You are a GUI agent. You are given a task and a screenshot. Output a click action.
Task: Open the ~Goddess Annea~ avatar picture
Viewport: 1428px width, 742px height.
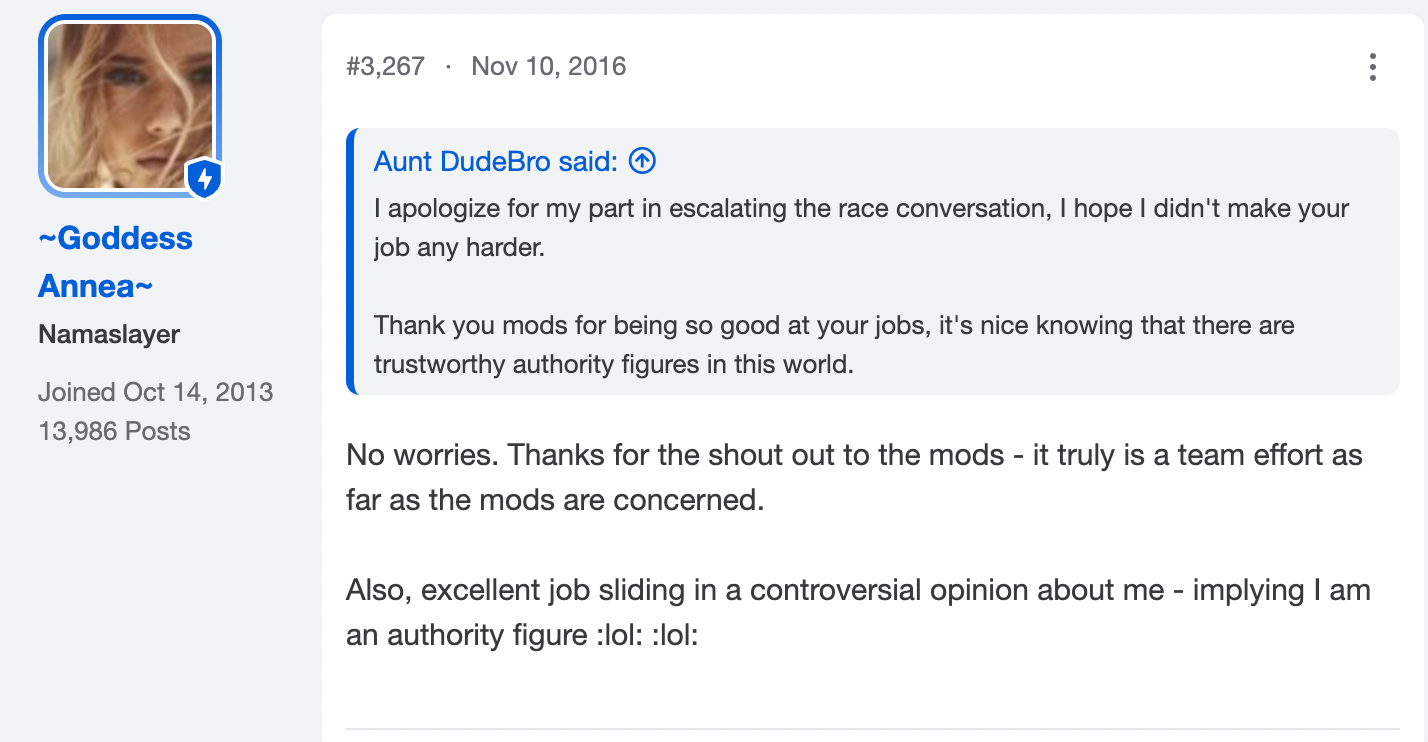coord(130,106)
